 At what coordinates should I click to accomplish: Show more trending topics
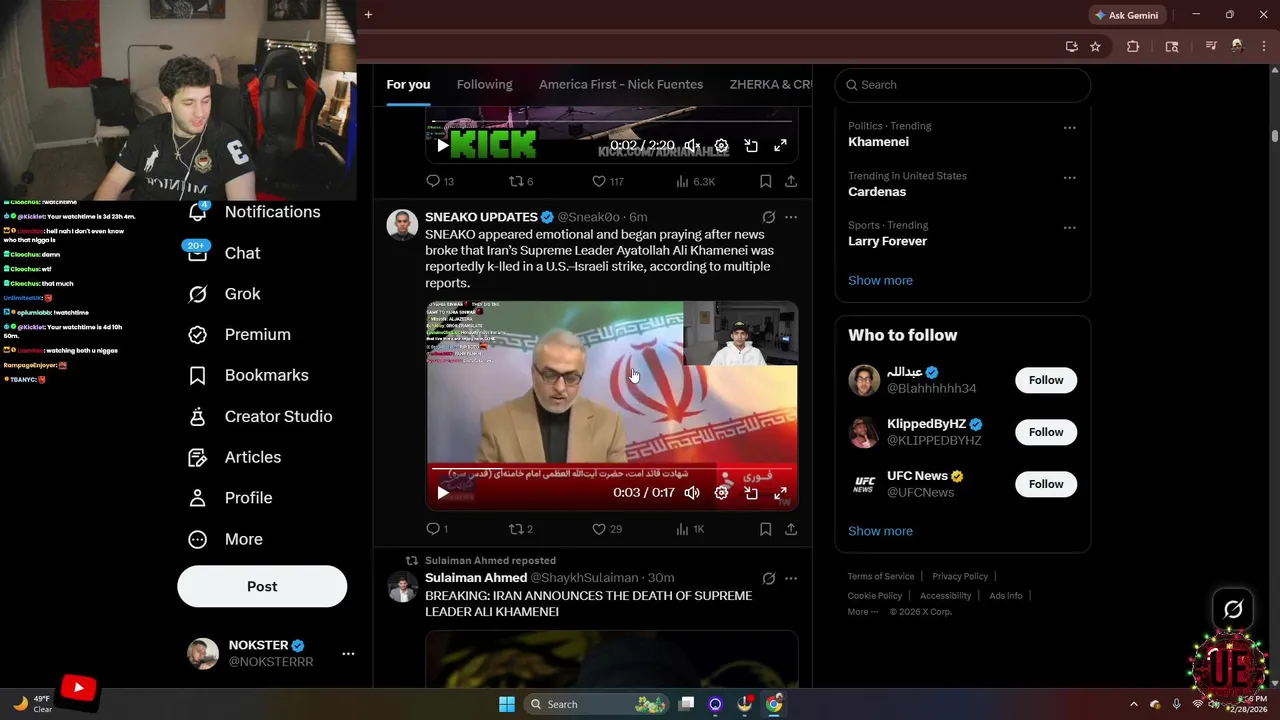point(880,280)
